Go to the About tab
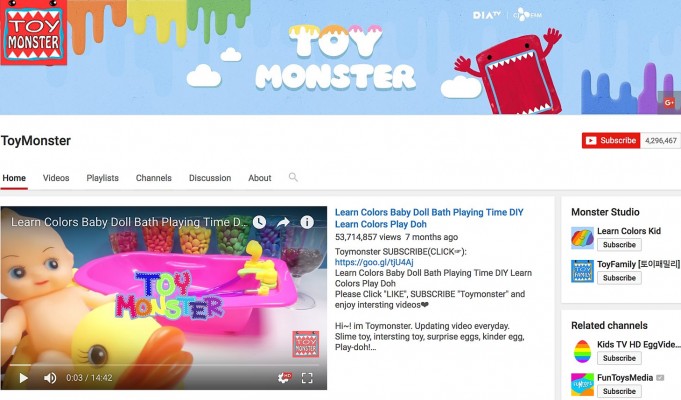The image size is (681, 400). (x=260, y=178)
